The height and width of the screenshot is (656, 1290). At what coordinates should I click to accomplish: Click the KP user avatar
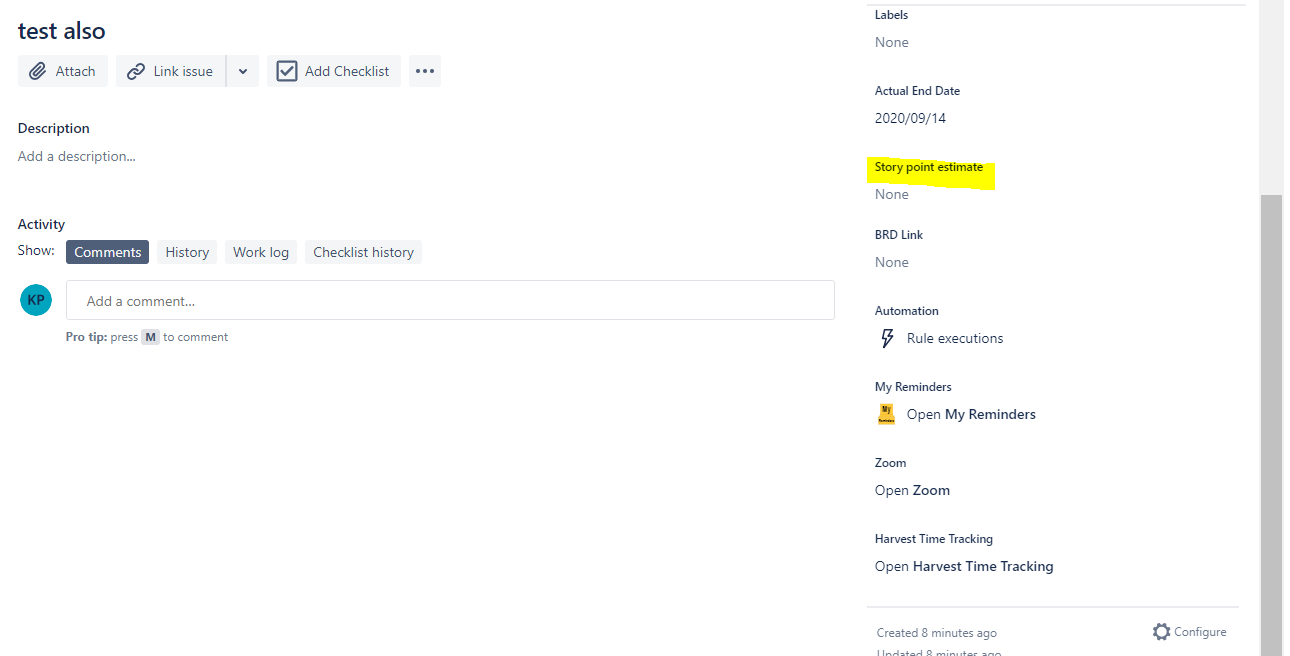point(36,300)
